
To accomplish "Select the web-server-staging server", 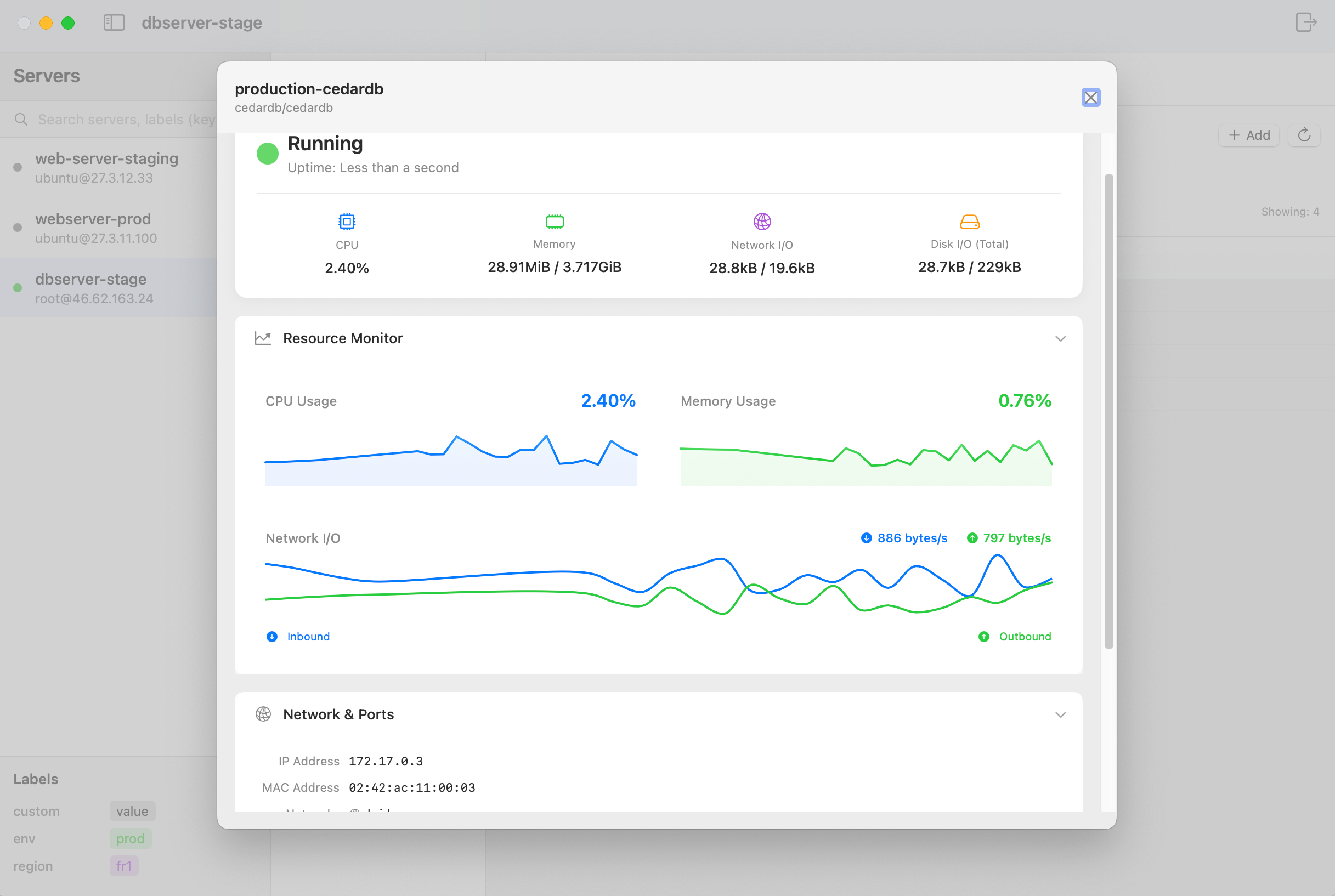I will click(109, 167).
